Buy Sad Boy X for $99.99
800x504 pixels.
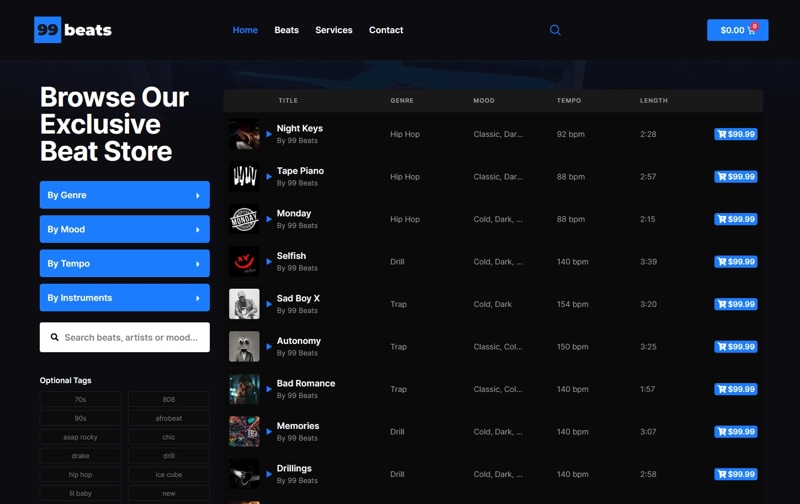[x=735, y=304]
